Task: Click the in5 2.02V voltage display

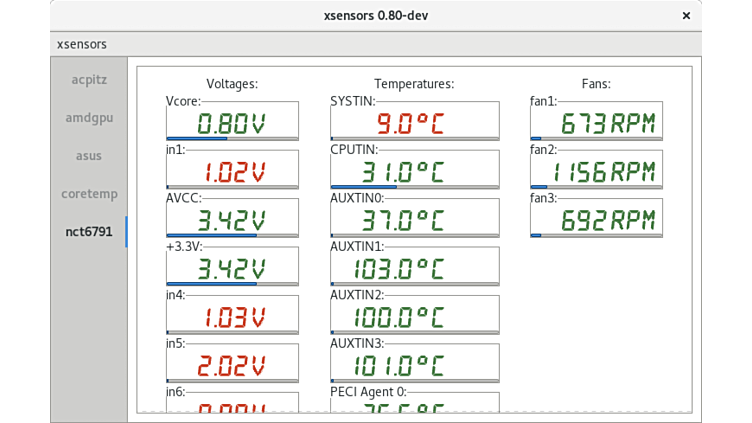Action: 232,365
